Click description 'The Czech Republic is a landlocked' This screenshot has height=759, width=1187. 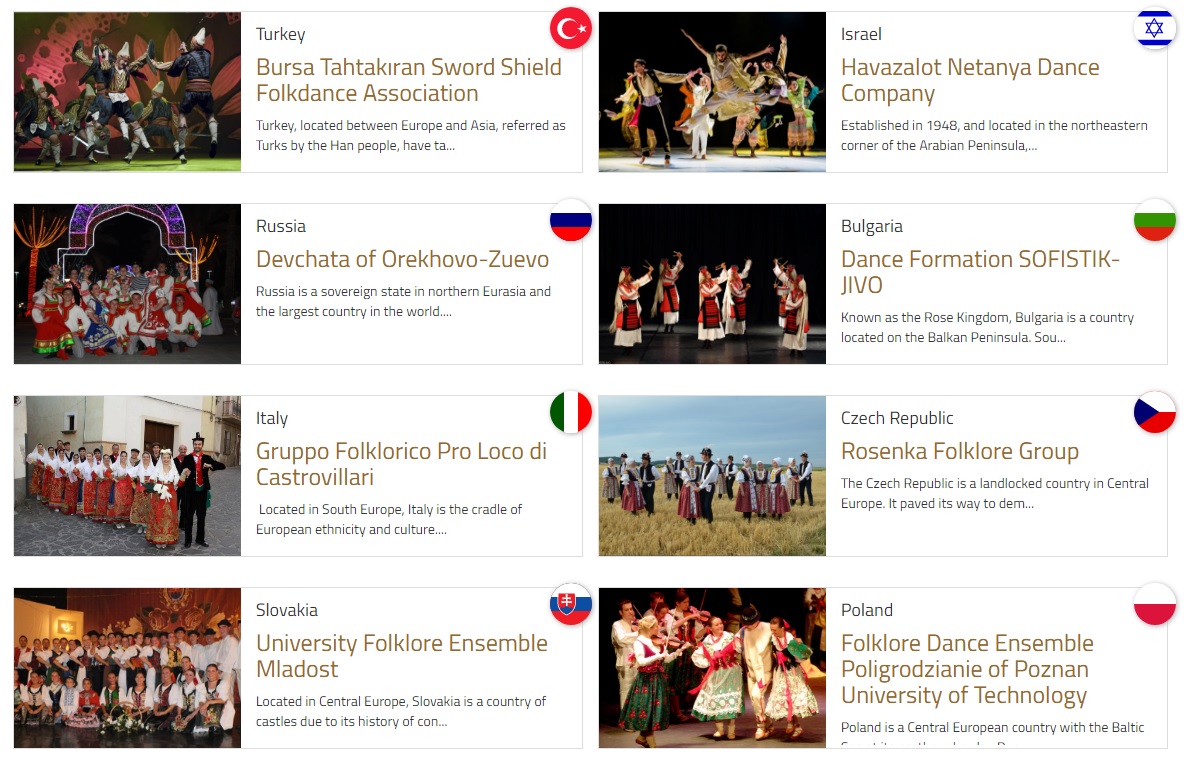995,493
